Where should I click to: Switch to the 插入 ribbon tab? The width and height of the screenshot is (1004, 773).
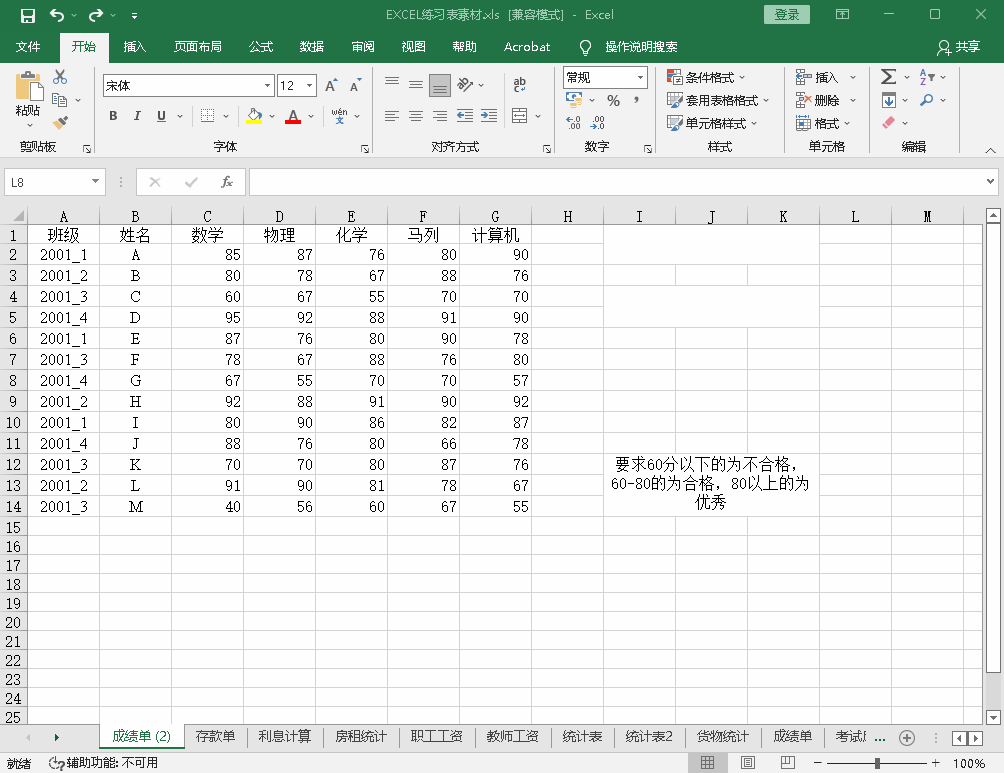[x=134, y=46]
